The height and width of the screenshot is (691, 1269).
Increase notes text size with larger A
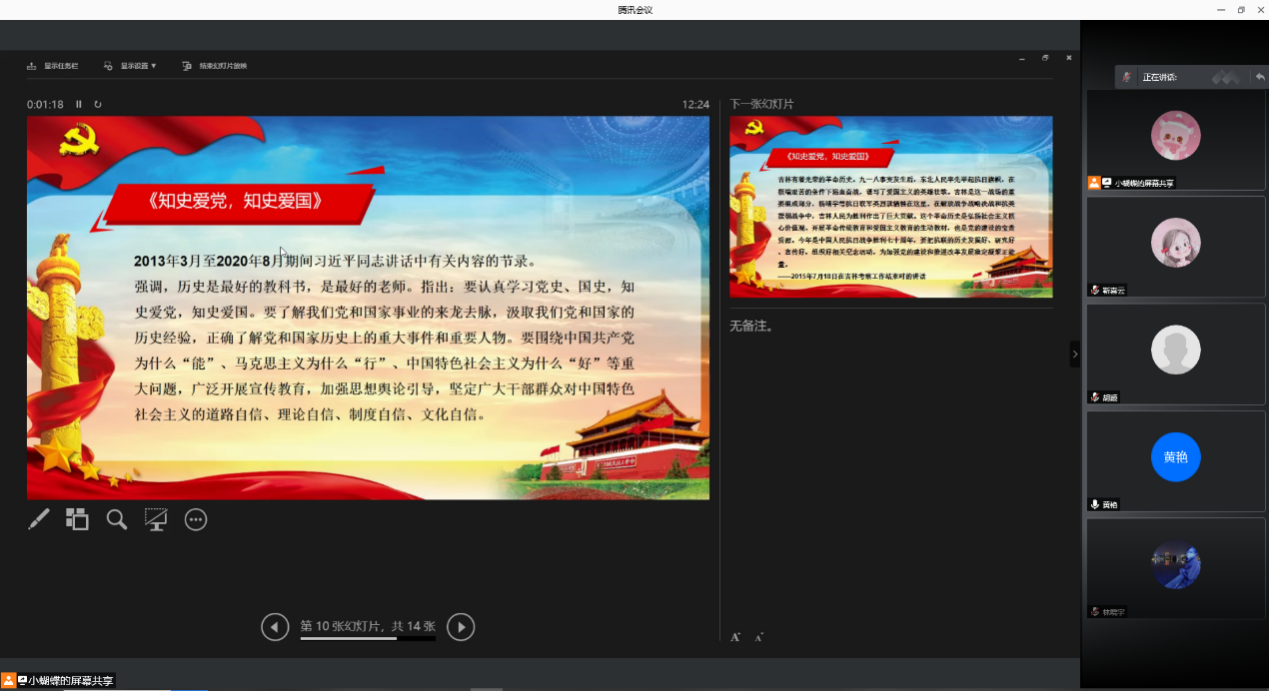(x=735, y=637)
